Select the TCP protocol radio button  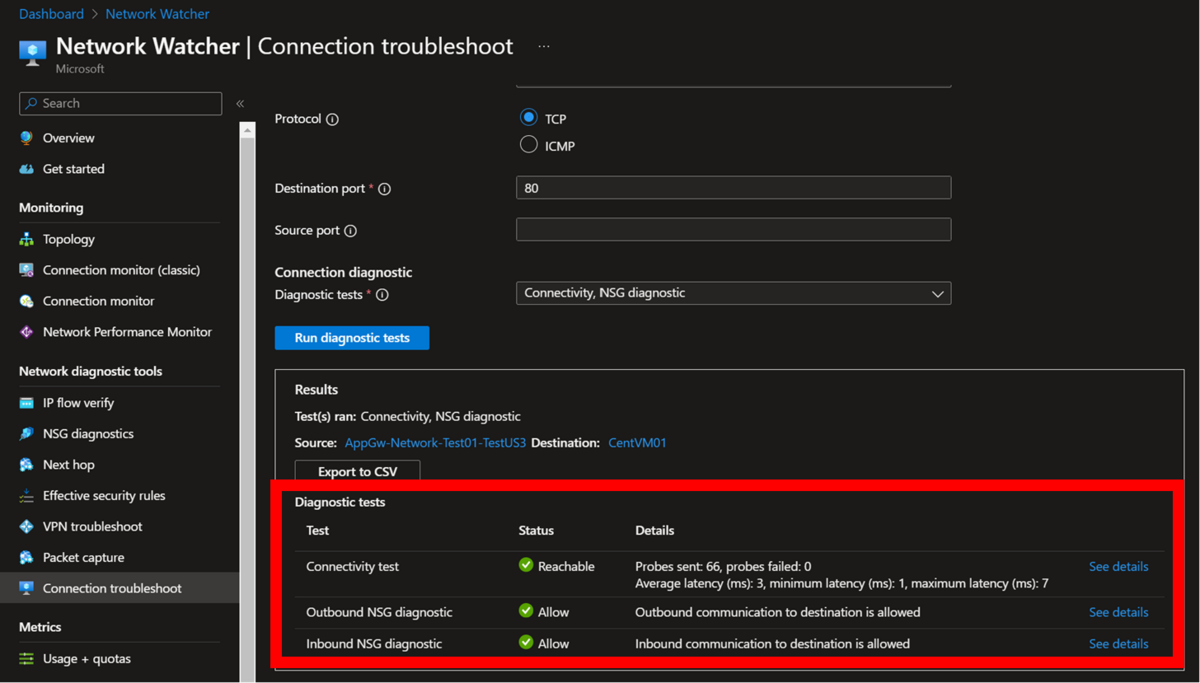[529, 117]
